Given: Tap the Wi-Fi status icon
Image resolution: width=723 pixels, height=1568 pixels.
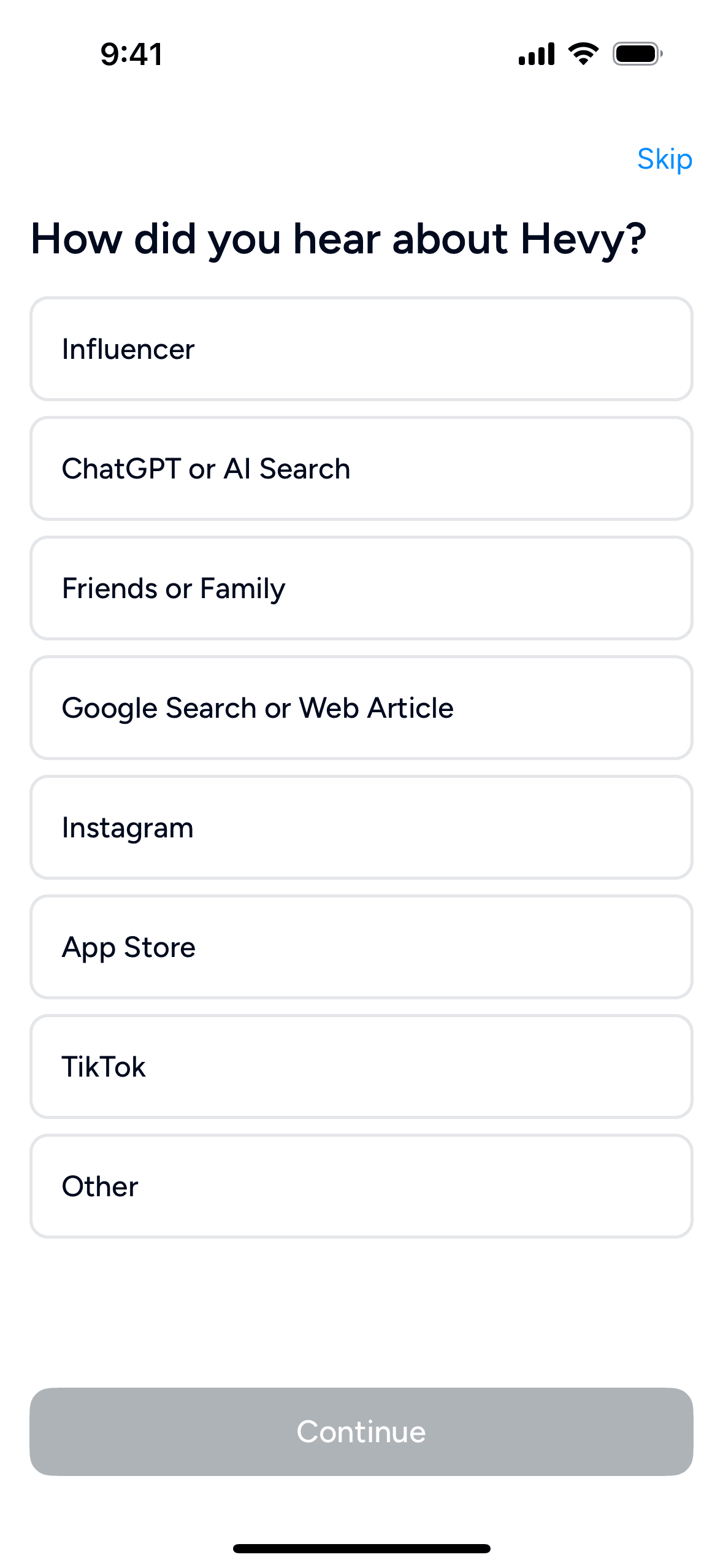Looking at the screenshot, I should (x=583, y=54).
